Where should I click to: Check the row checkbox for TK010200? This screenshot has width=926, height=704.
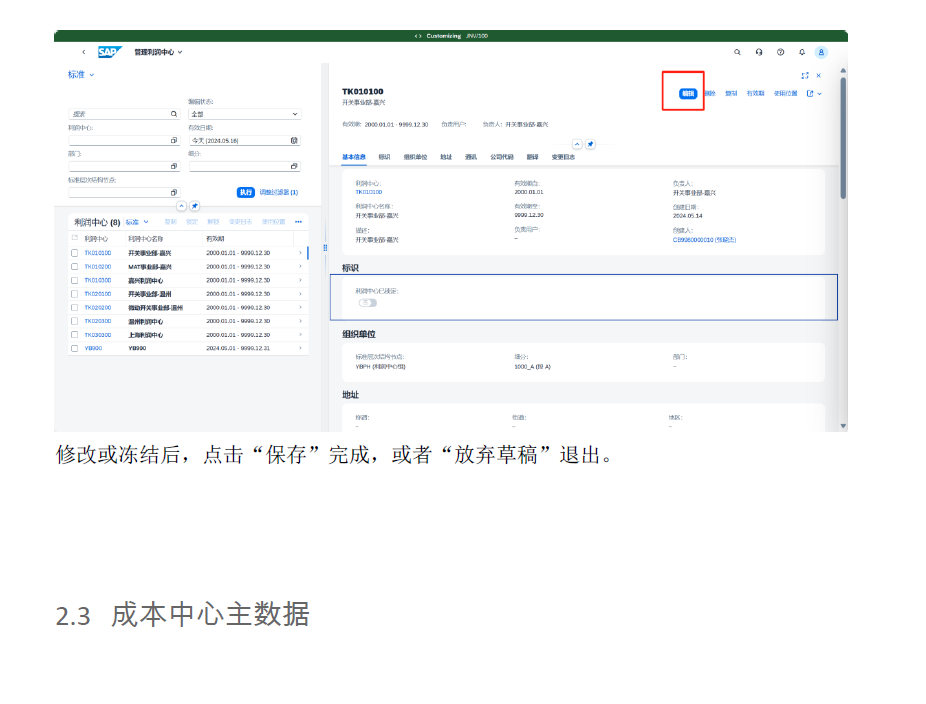click(x=74, y=267)
